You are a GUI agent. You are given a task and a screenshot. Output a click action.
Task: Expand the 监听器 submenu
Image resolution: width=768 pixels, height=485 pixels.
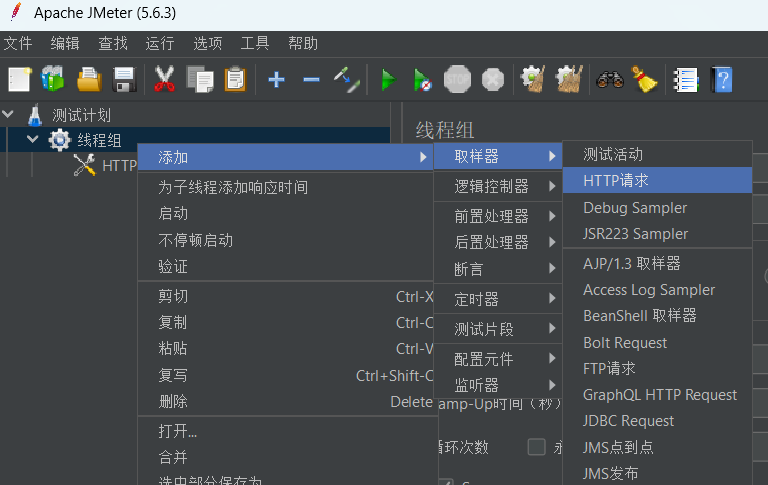498,385
